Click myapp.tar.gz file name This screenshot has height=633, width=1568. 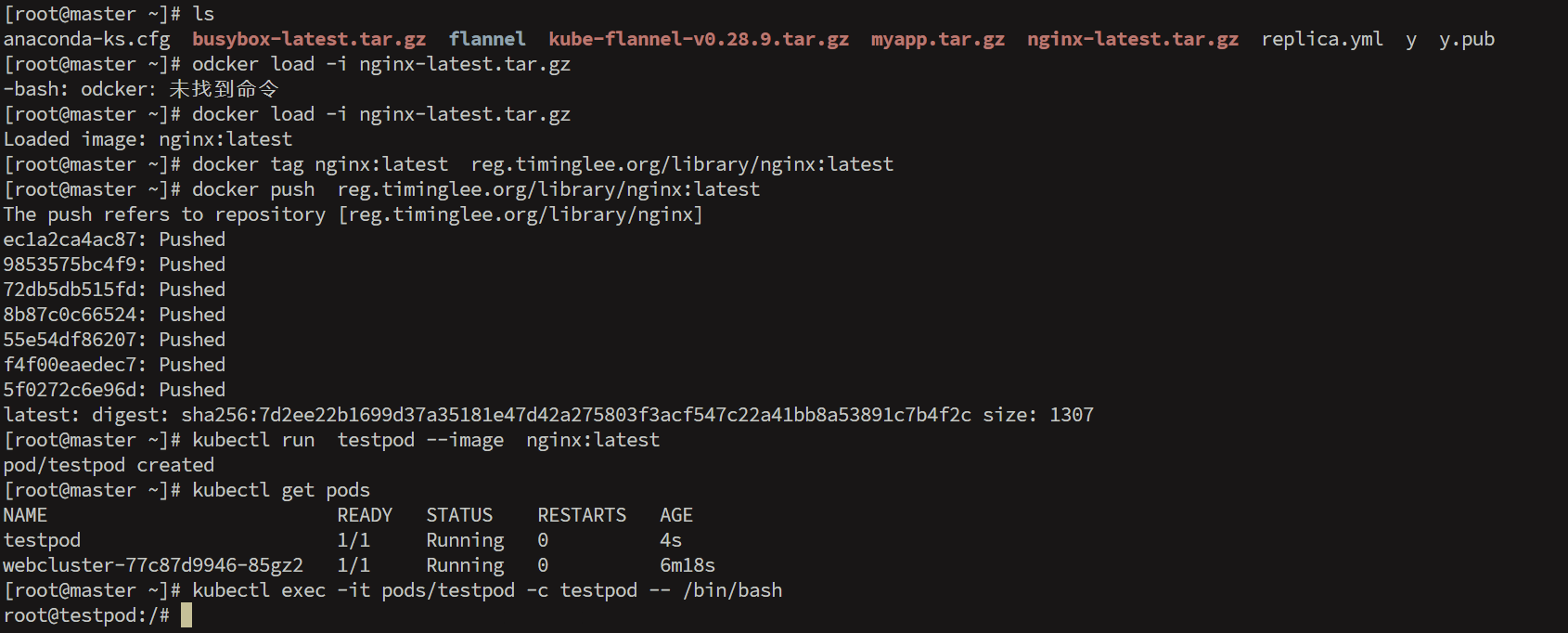pyautogui.click(x=938, y=39)
